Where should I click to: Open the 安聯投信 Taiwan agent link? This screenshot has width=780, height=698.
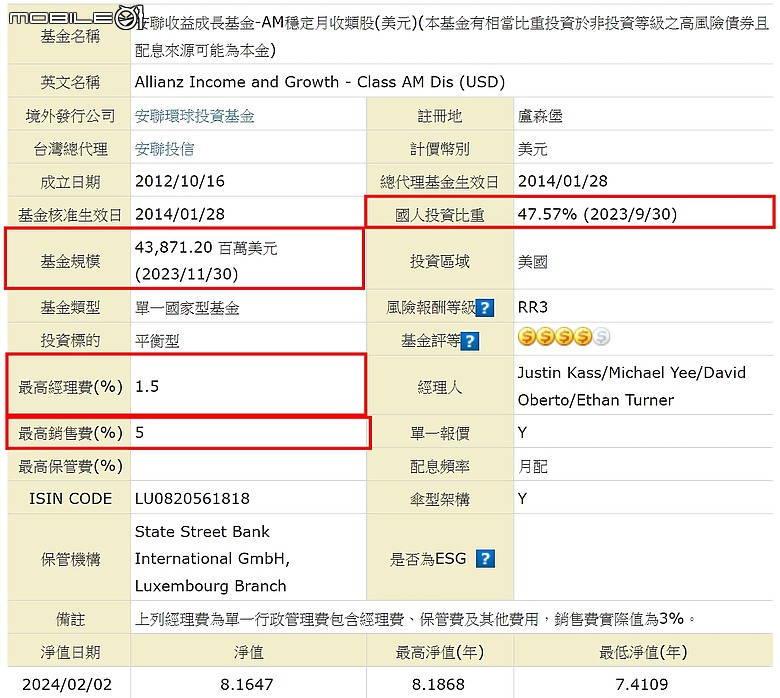coord(165,149)
